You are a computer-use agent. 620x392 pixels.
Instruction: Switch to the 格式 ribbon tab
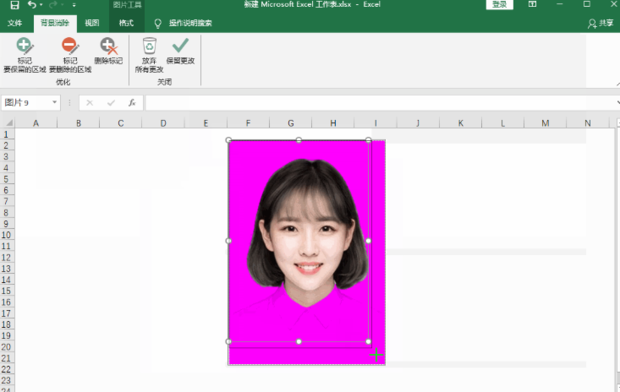coord(127,23)
